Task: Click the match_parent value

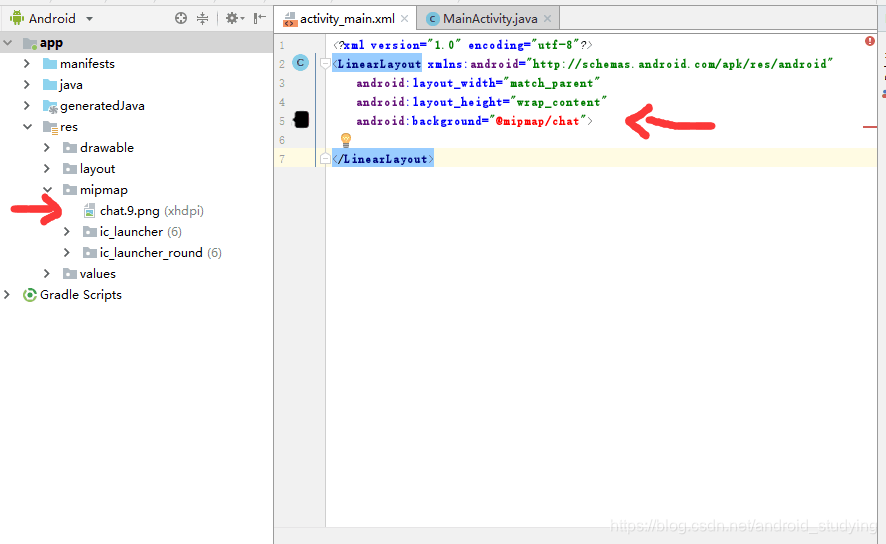Action: point(551,83)
